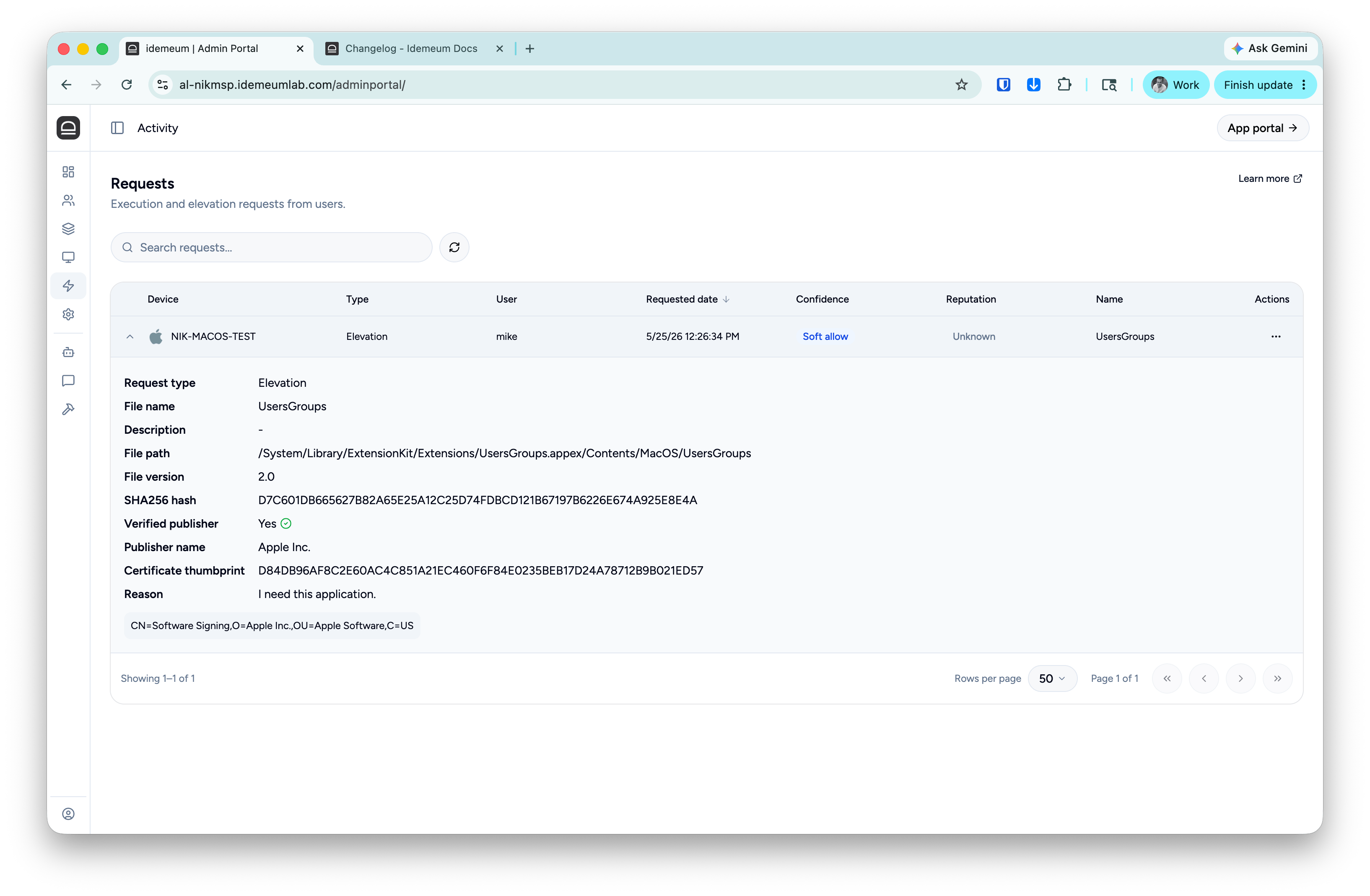Open the Finish update menu
1370x896 pixels.
tap(1265, 85)
